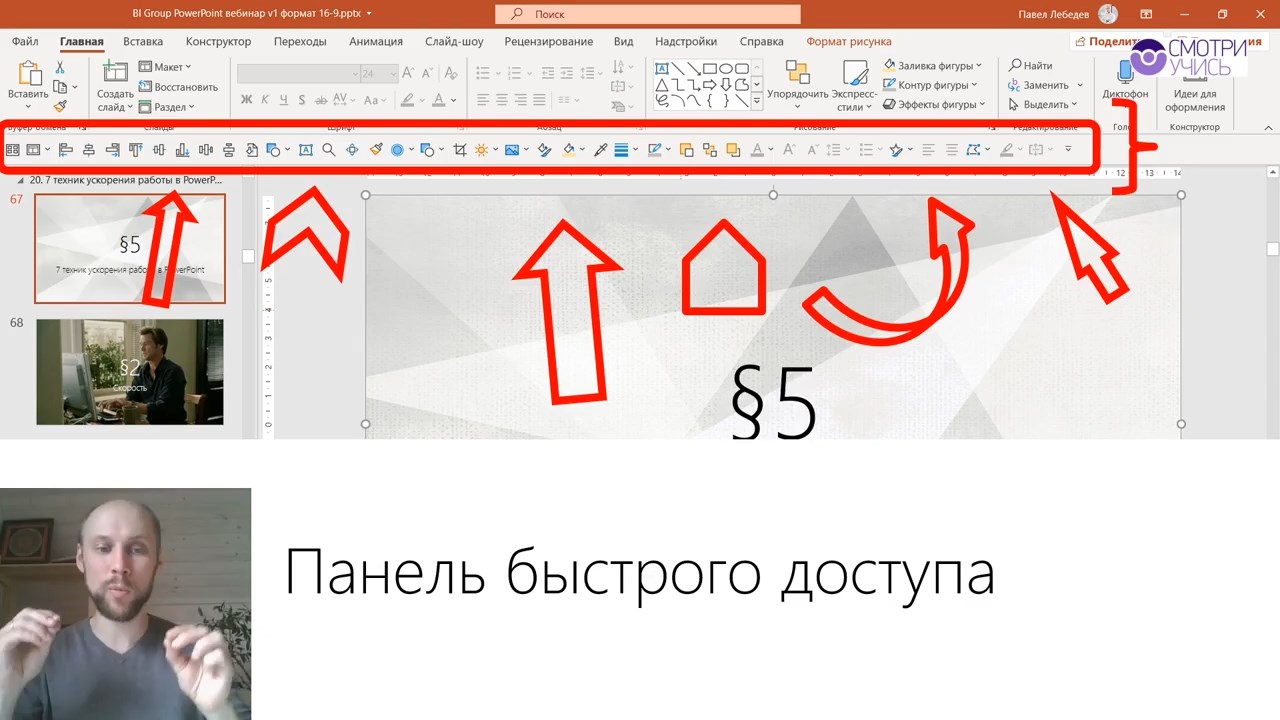Click the Arrange (Упорядочить) icon
Viewport: 1280px width, 720px height.
coord(797,80)
